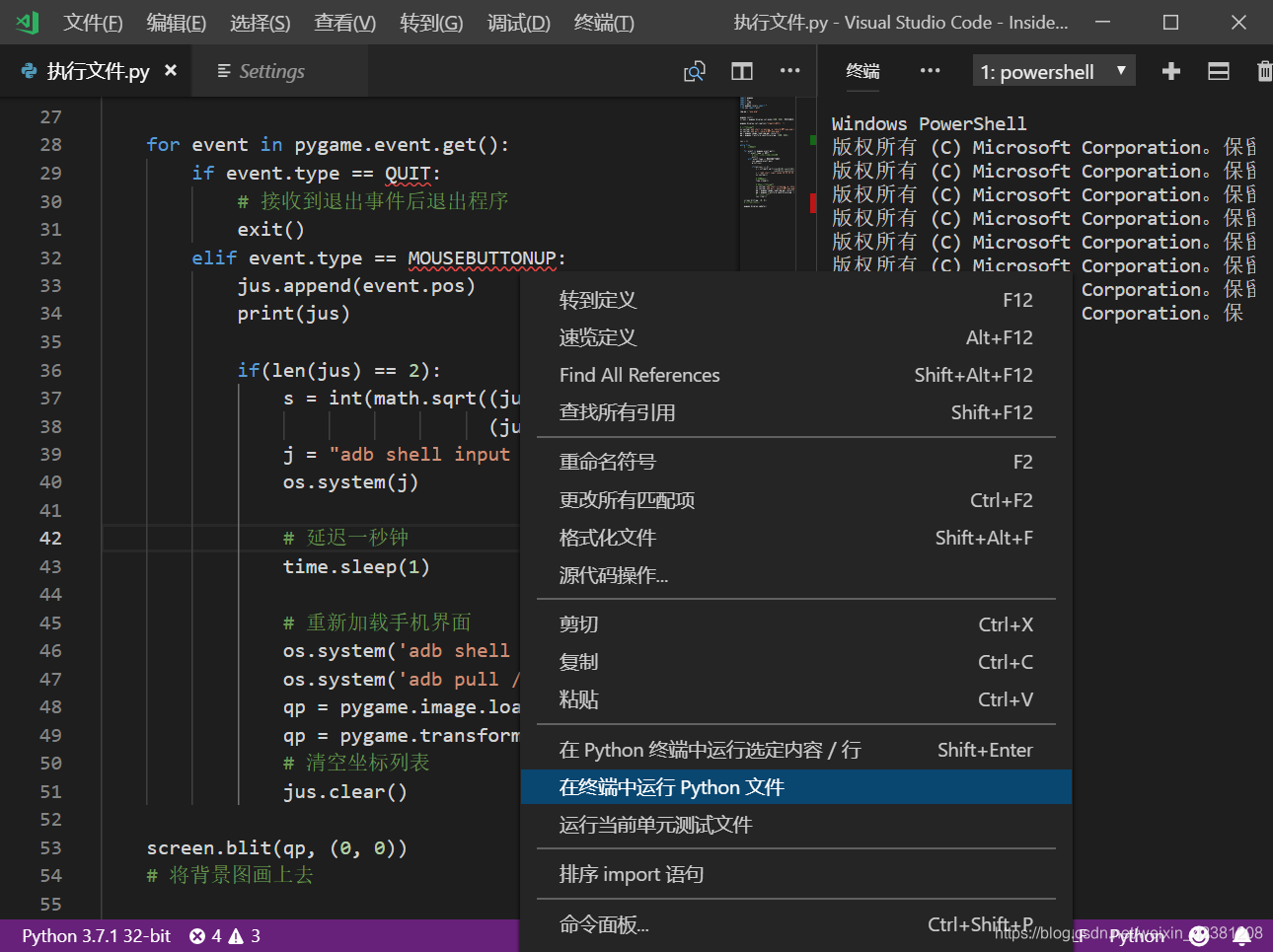This screenshot has width=1273, height=952.
Task: Open terminal panel more actions ellipsis
Action: coord(930,71)
